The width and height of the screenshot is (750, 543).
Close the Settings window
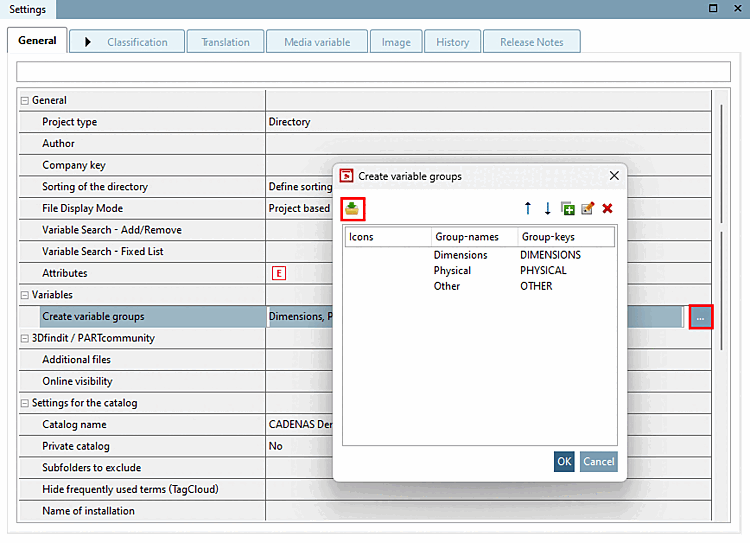point(738,8)
